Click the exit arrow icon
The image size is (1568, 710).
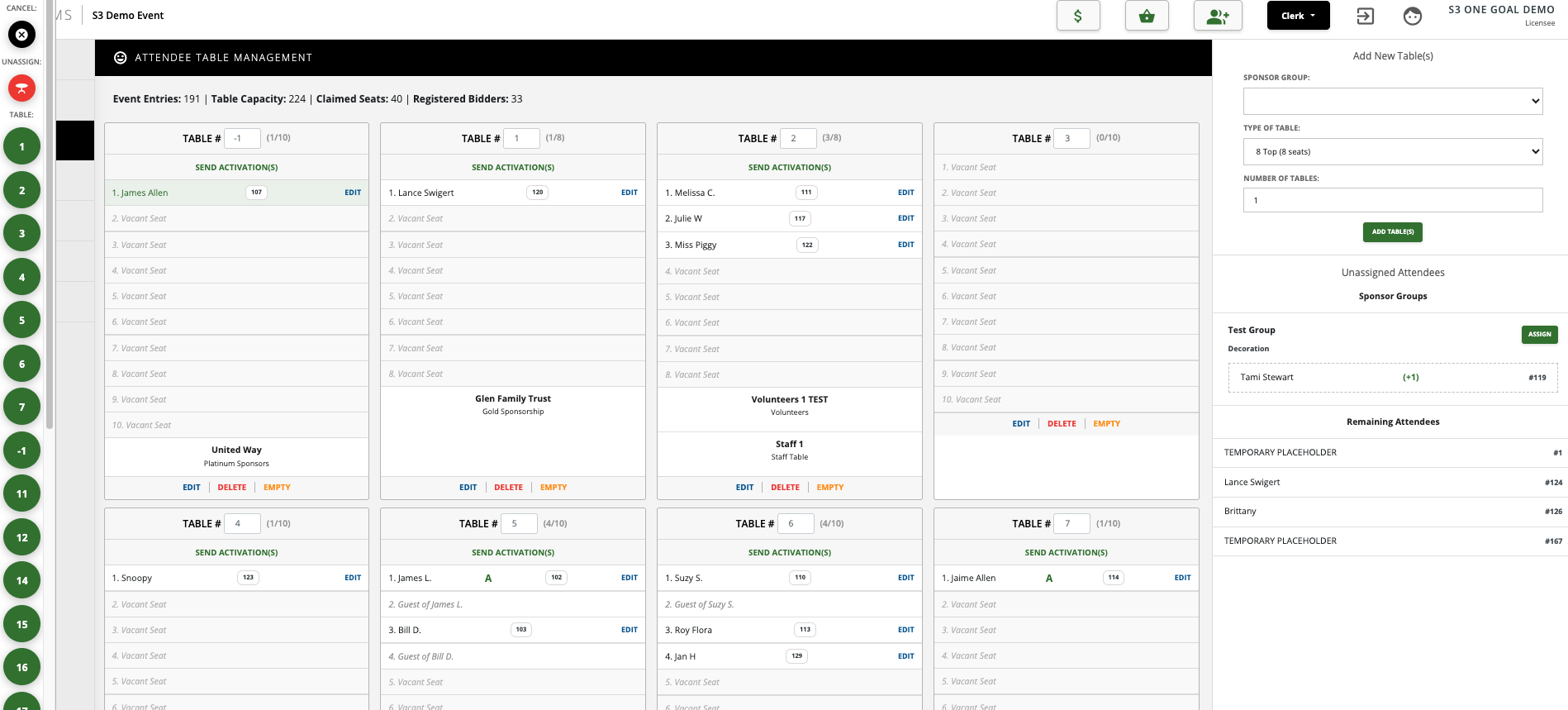click(x=1365, y=16)
